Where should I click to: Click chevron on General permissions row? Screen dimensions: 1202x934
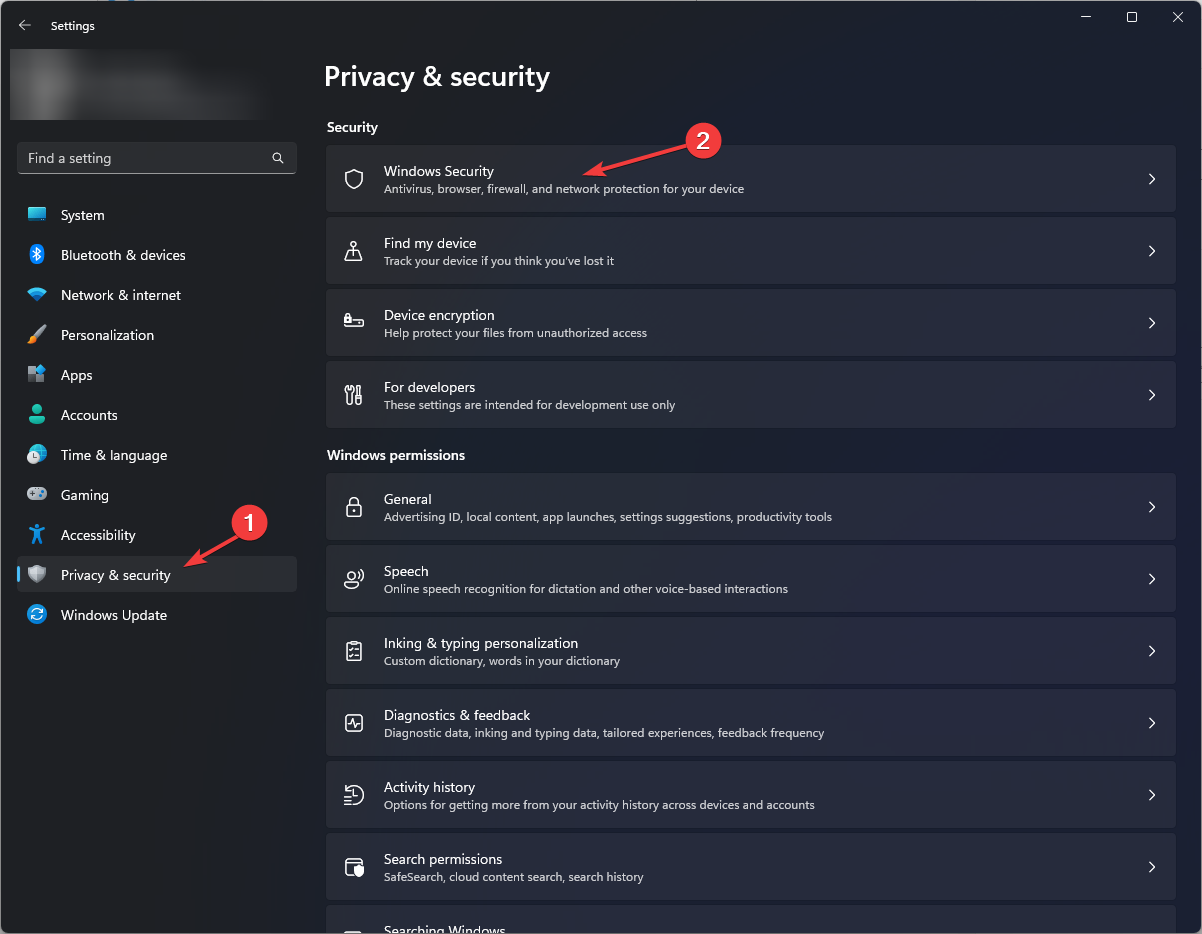(1152, 507)
